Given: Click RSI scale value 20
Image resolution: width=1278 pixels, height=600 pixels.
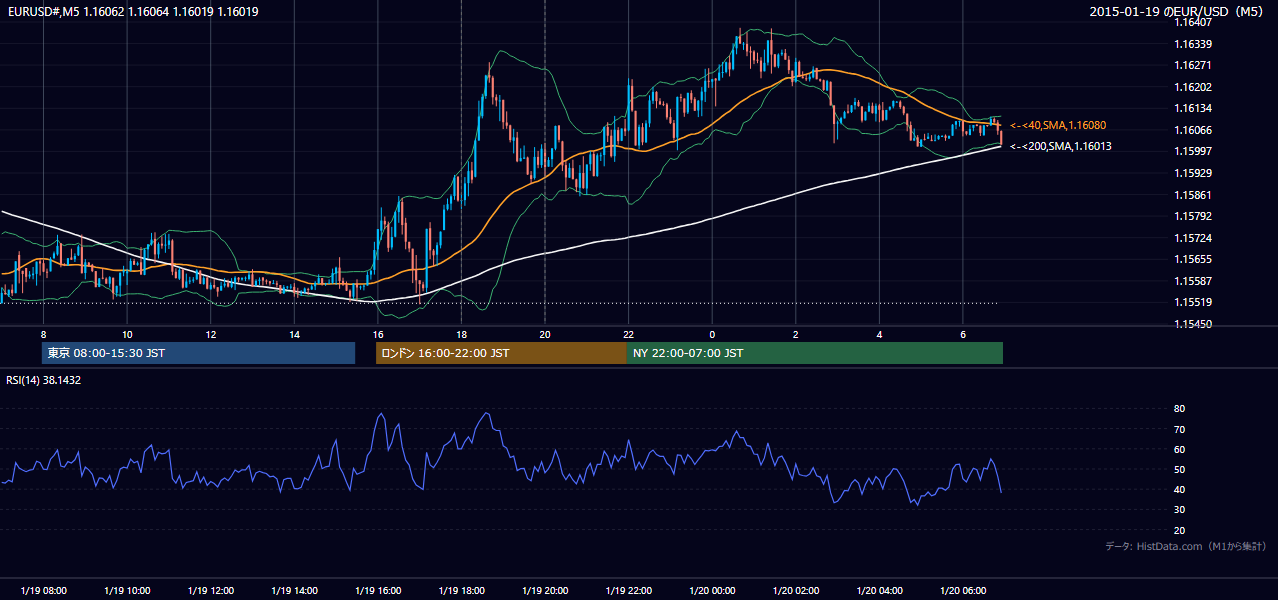Looking at the screenshot, I should pyautogui.click(x=1180, y=530).
